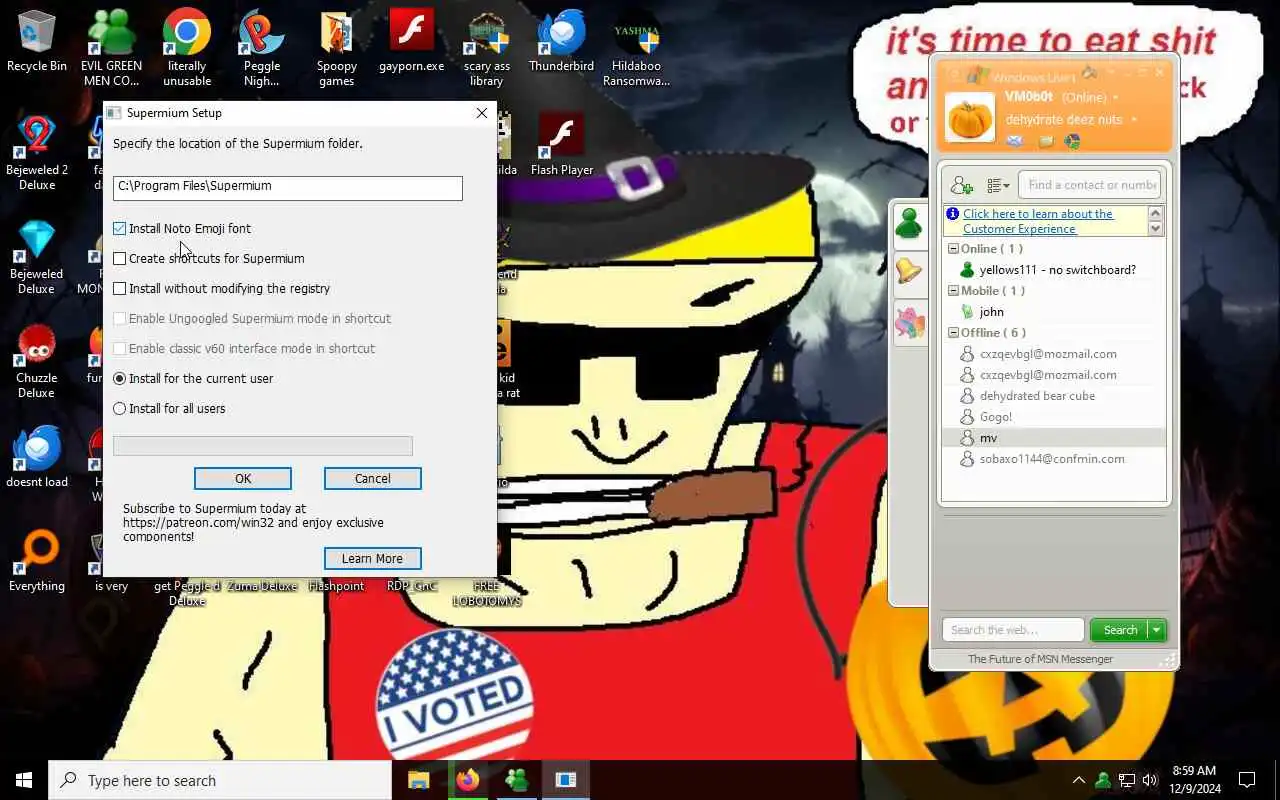Open the notification center icon
This screenshot has width=1280, height=800.
point(1247,780)
